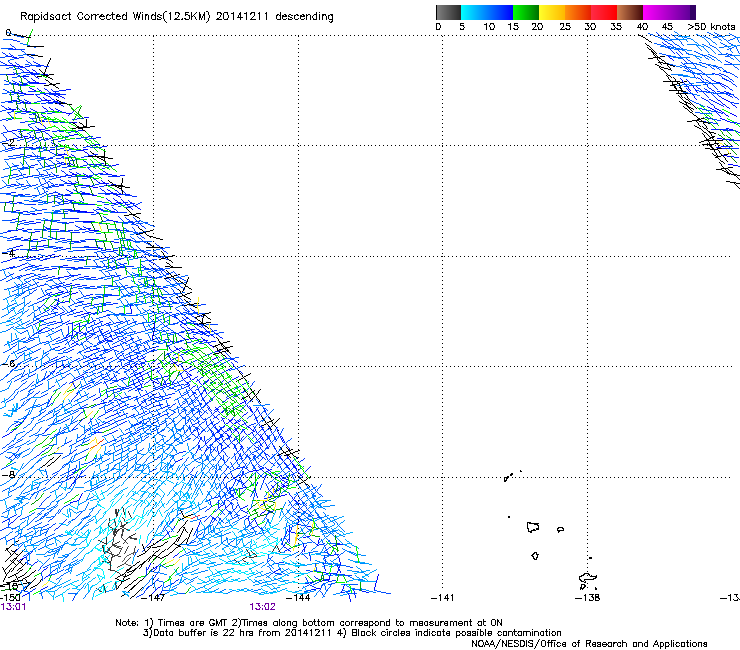This screenshot has width=740, height=650.
Task: Click the note 'Black circles indicate possible contamination'
Action: [456, 633]
